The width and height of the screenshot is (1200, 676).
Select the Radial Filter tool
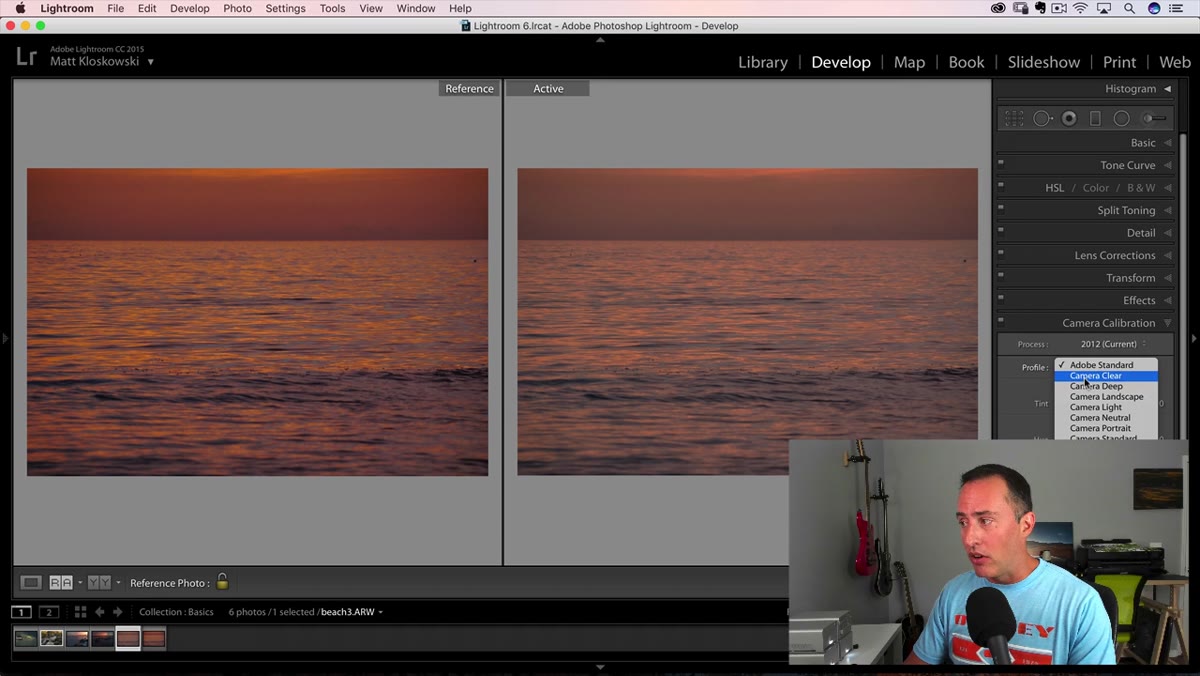pos(1122,118)
